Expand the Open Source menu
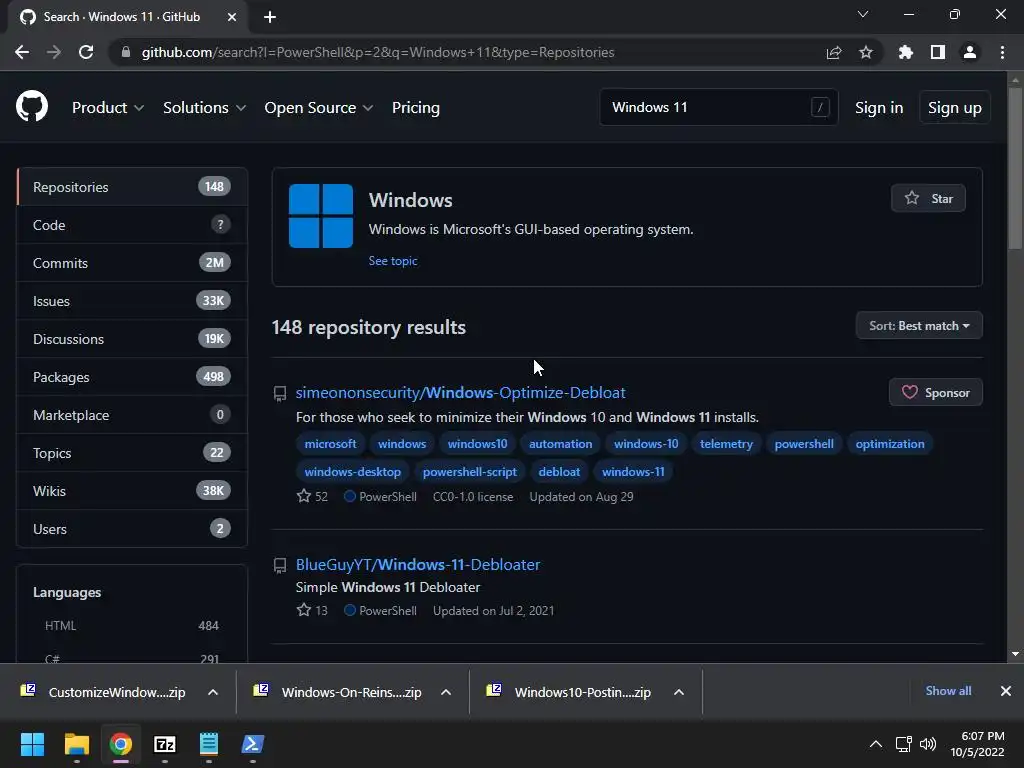Image resolution: width=1024 pixels, height=768 pixels. coord(319,108)
